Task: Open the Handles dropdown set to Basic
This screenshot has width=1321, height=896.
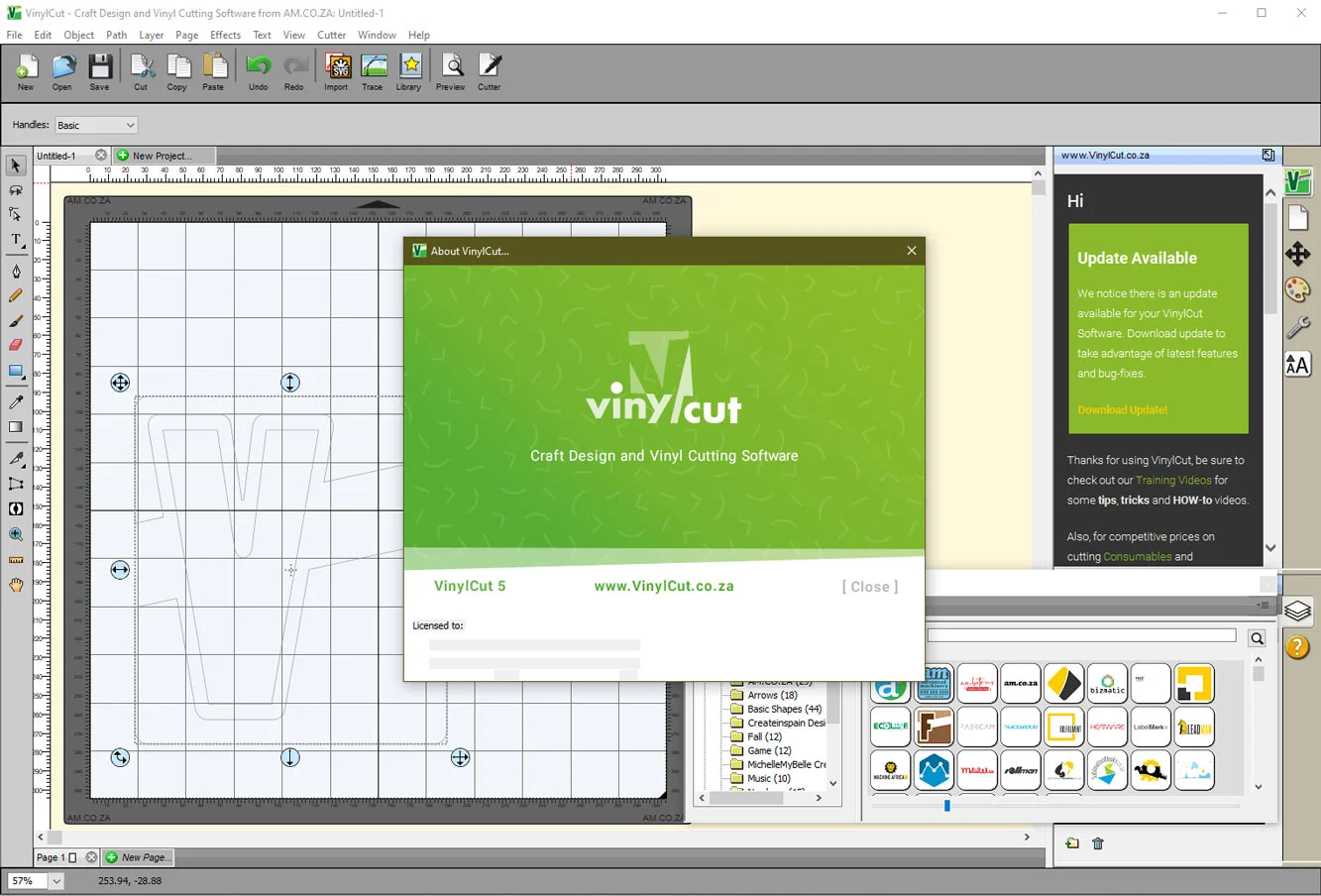Action: point(96,125)
